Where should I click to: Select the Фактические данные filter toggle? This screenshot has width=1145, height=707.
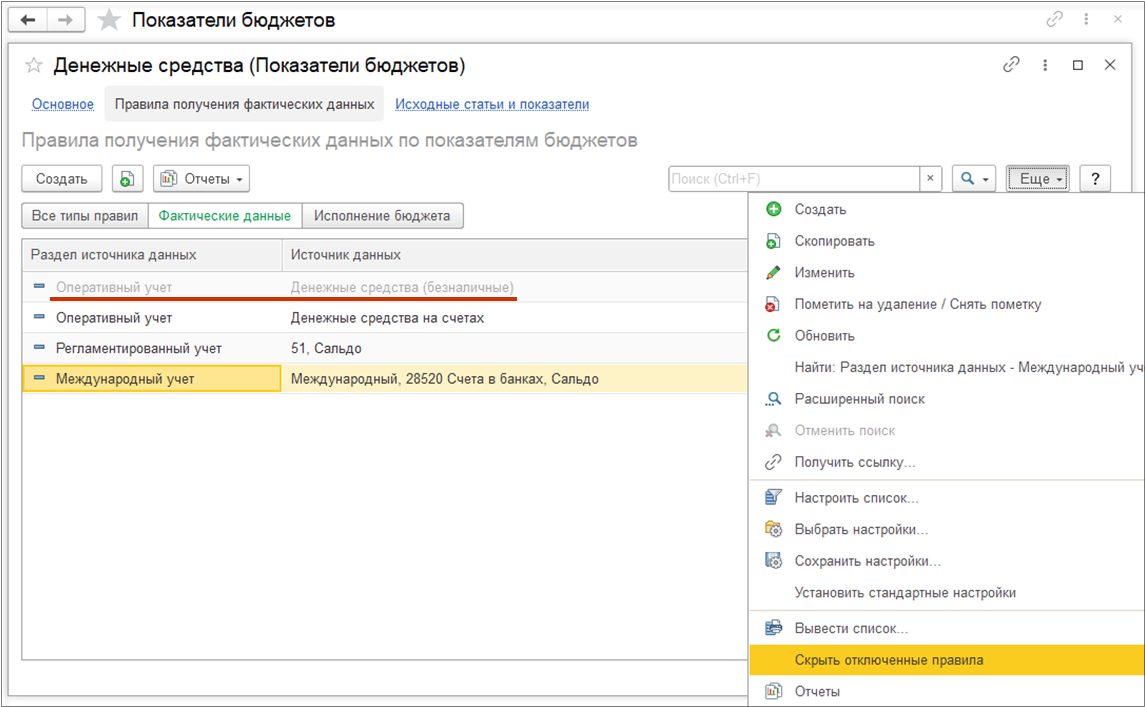(224, 215)
